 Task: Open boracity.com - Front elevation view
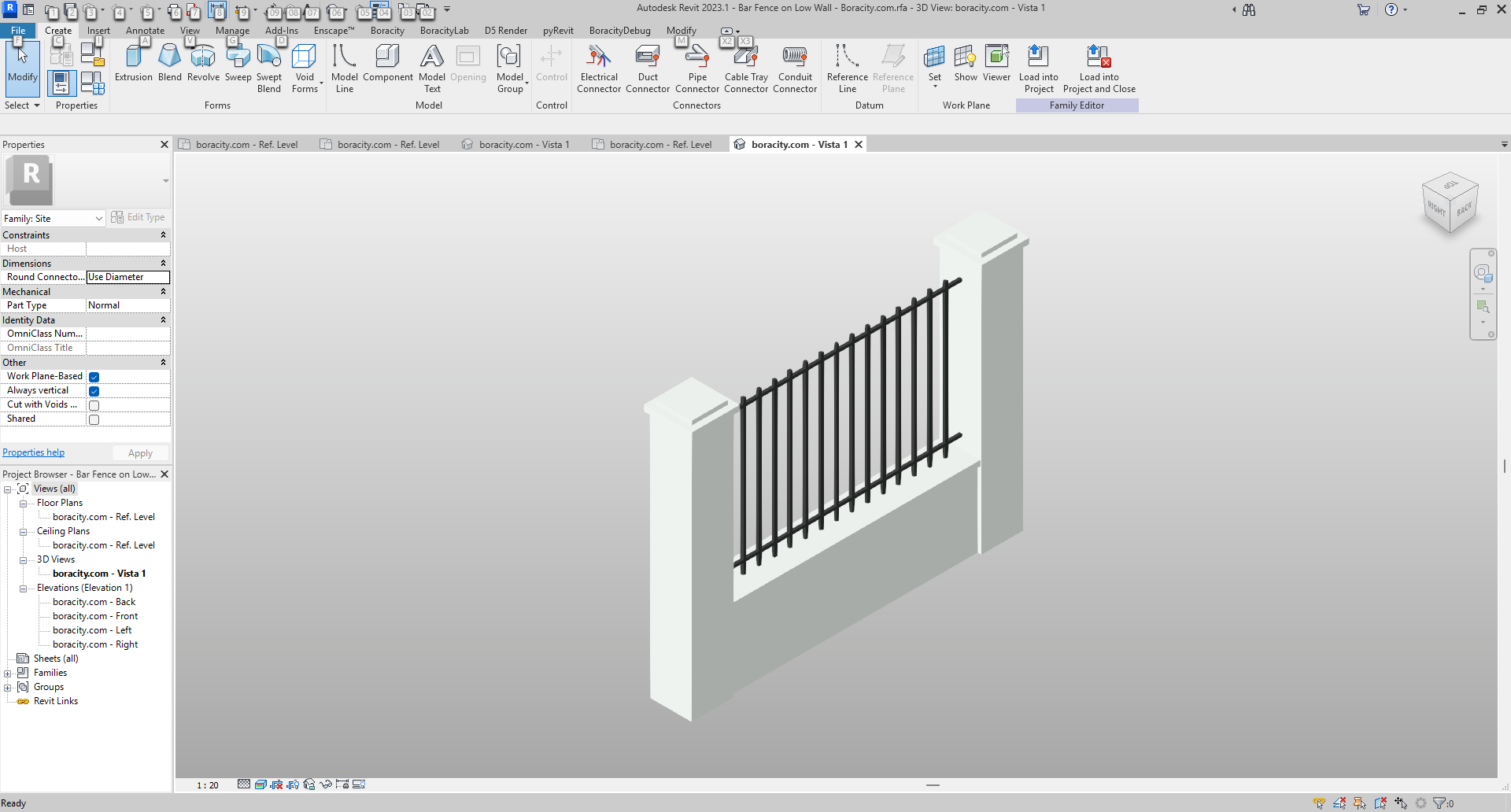point(95,616)
